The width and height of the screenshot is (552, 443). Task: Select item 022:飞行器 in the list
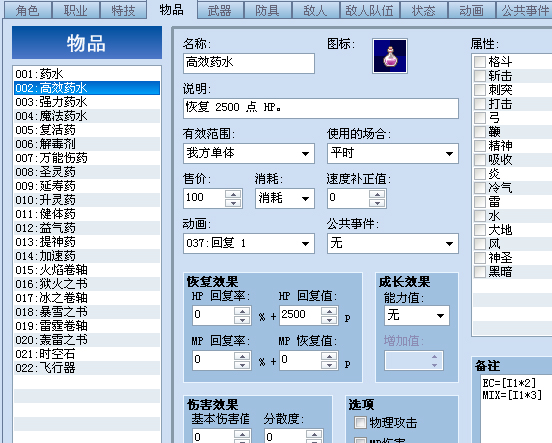(87, 368)
